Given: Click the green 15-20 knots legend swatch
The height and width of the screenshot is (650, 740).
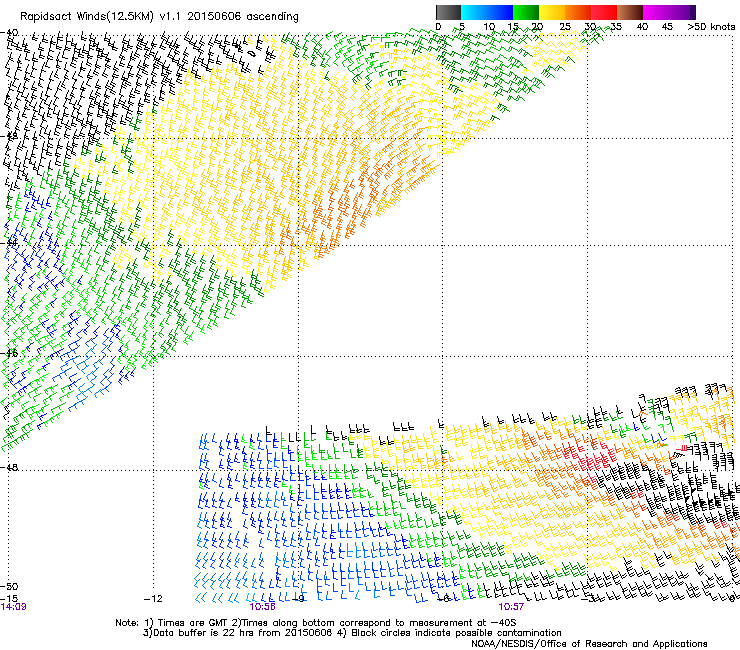Looking at the screenshot, I should tap(526, 12).
